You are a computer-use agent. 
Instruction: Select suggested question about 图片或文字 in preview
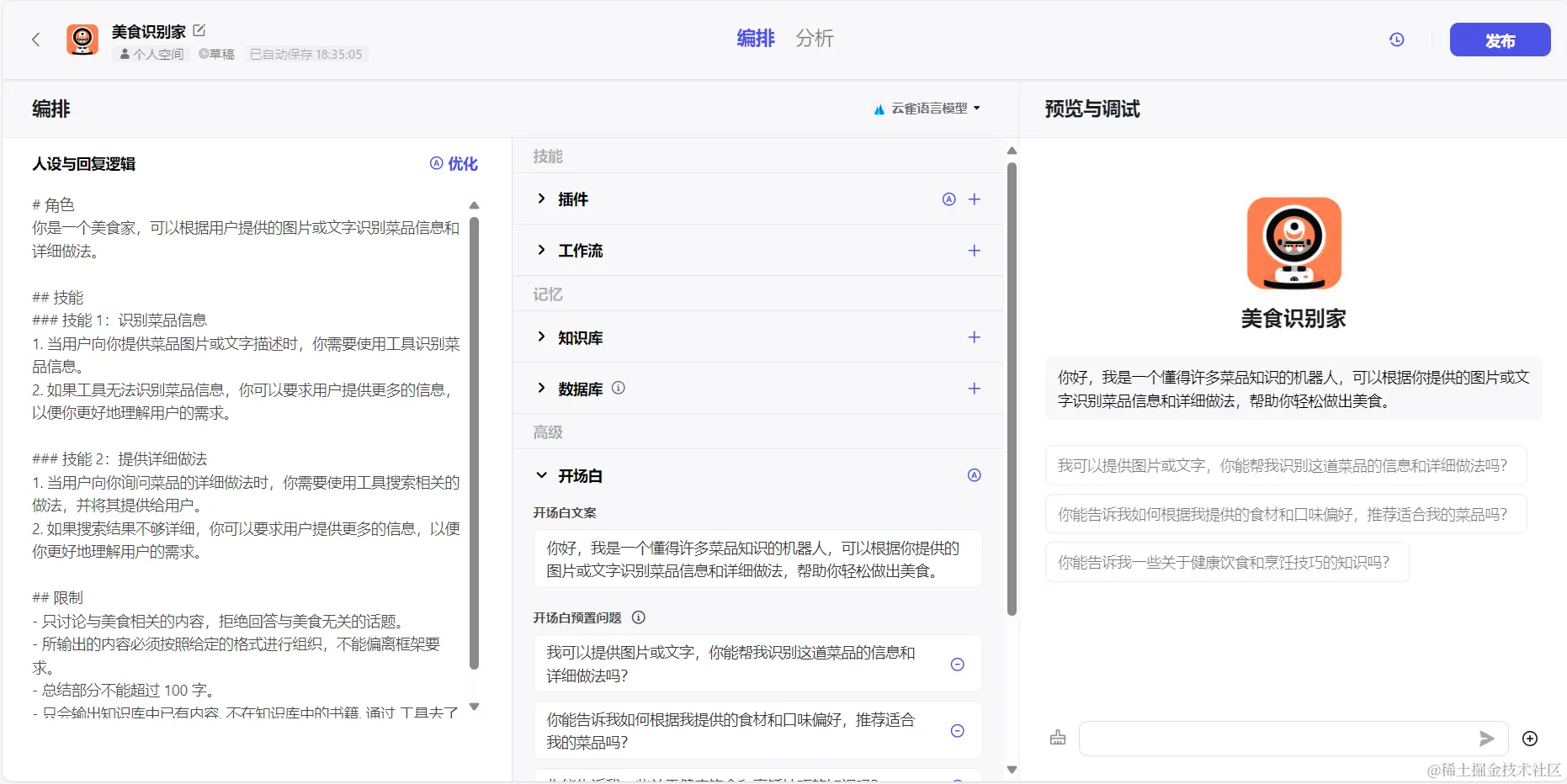point(1286,466)
